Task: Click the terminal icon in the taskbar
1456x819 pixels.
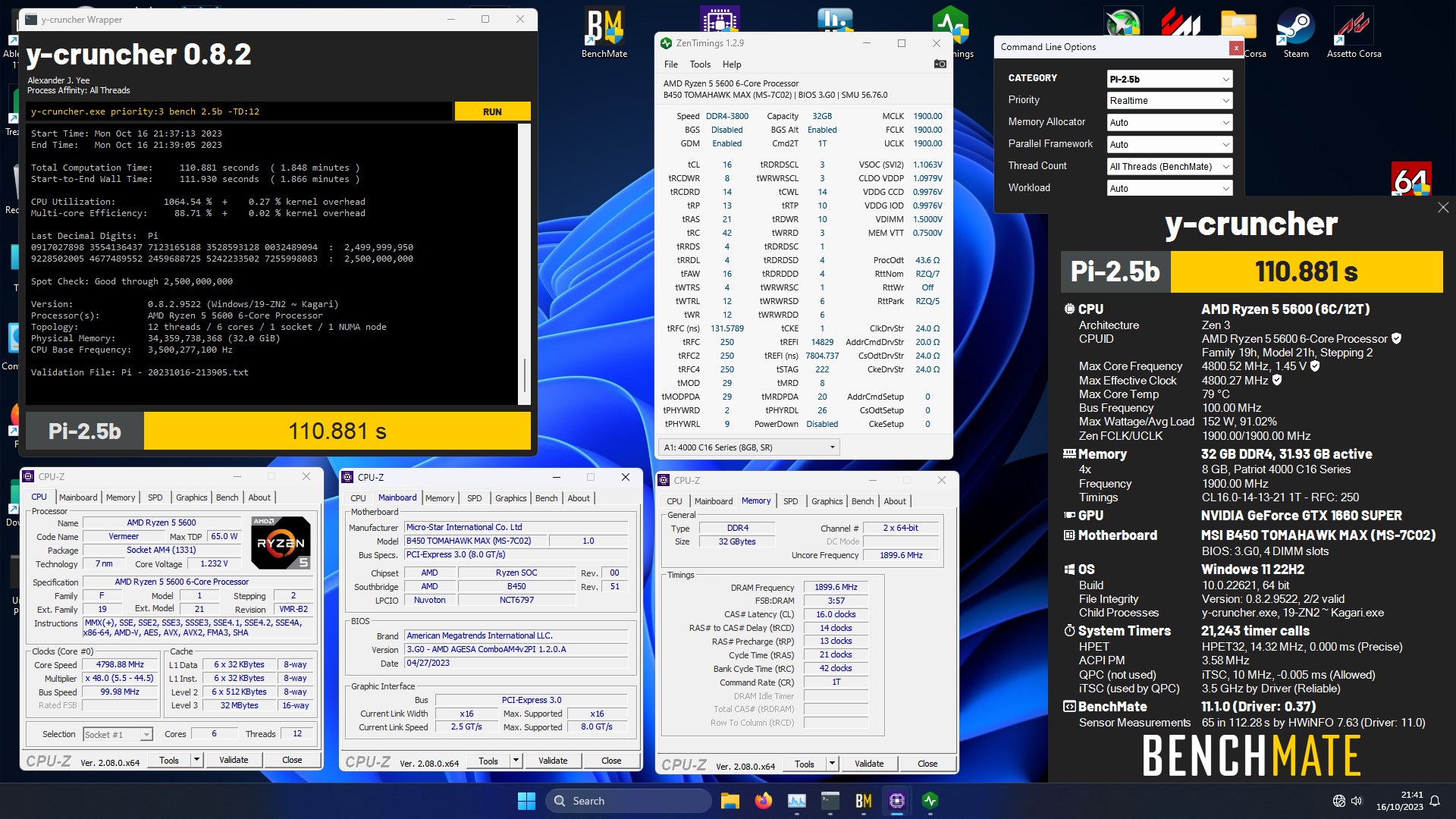Action: point(830,801)
